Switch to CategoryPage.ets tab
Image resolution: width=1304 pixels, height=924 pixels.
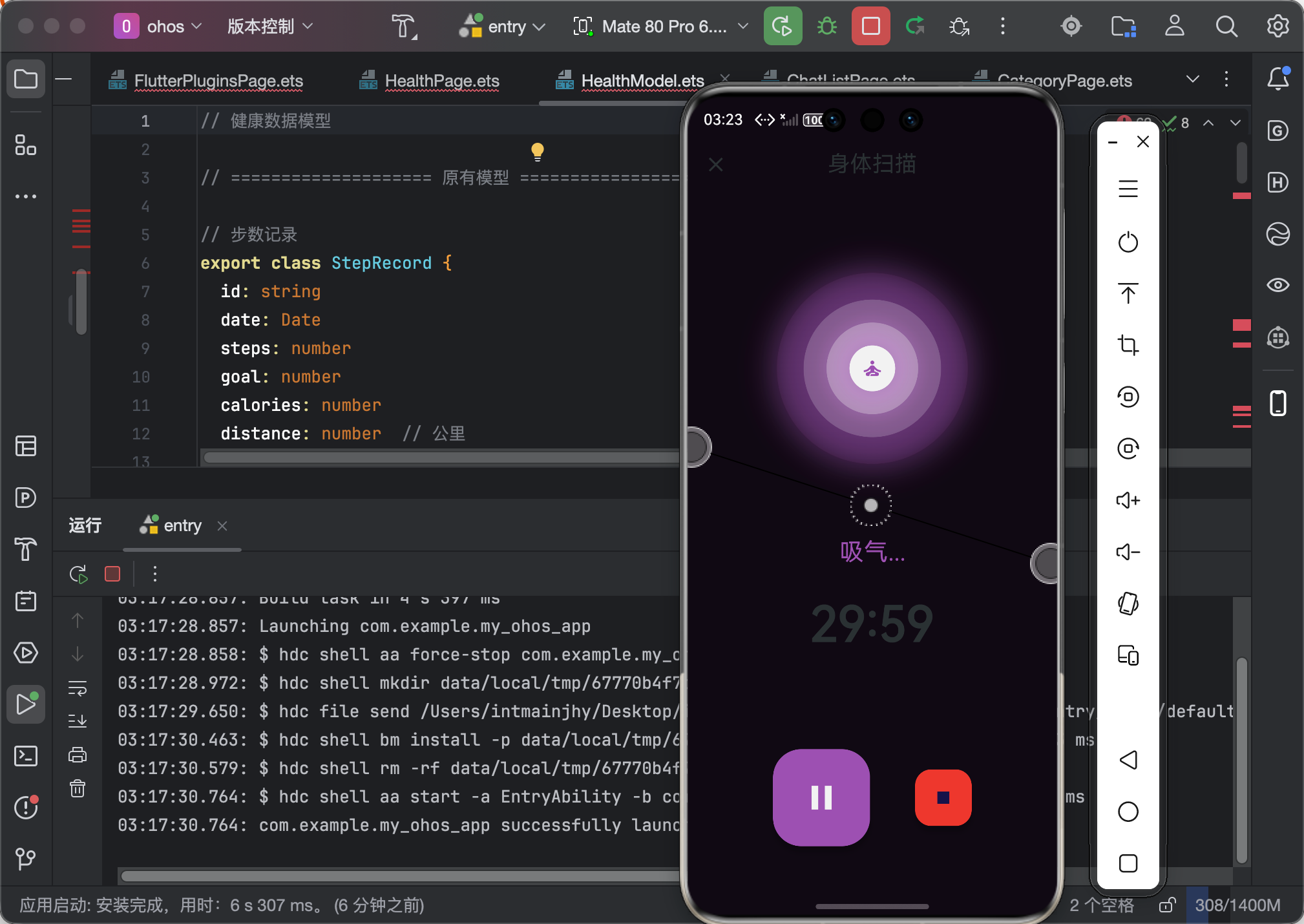tap(1053, 81)
